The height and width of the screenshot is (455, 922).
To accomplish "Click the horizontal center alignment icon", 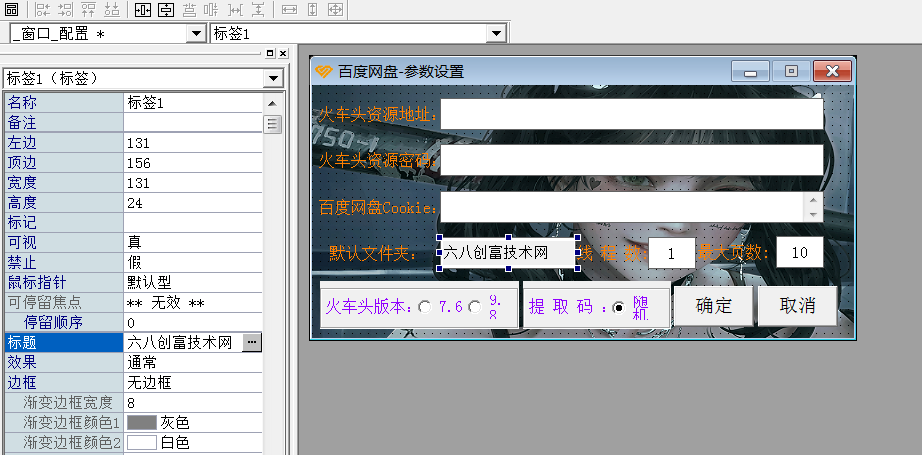I will pos(189,9).
